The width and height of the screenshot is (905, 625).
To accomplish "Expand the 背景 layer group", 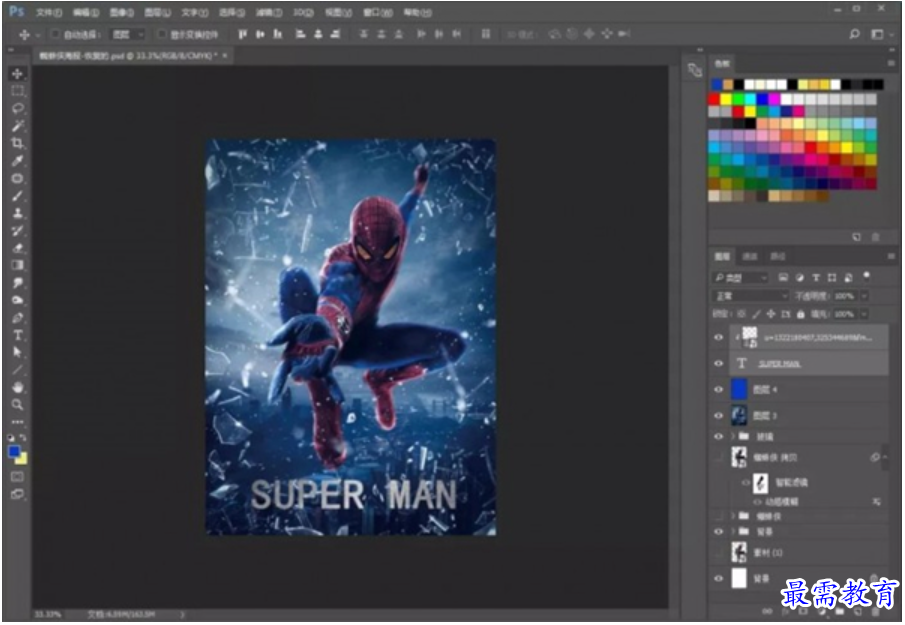I will click(734, 531).
